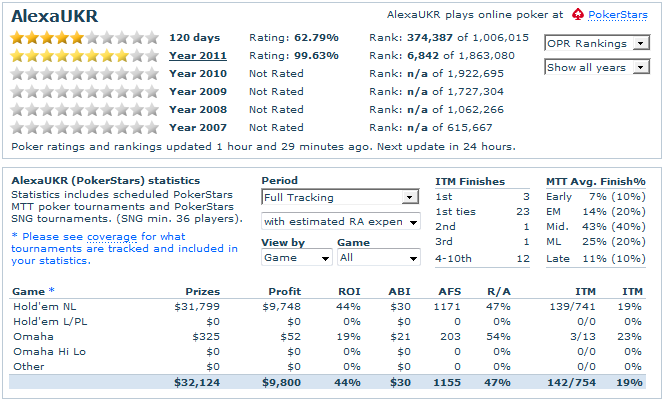The height and width of the screenshot is (401, 665).
Task: Click the Prizes column header
Action: 203,292
